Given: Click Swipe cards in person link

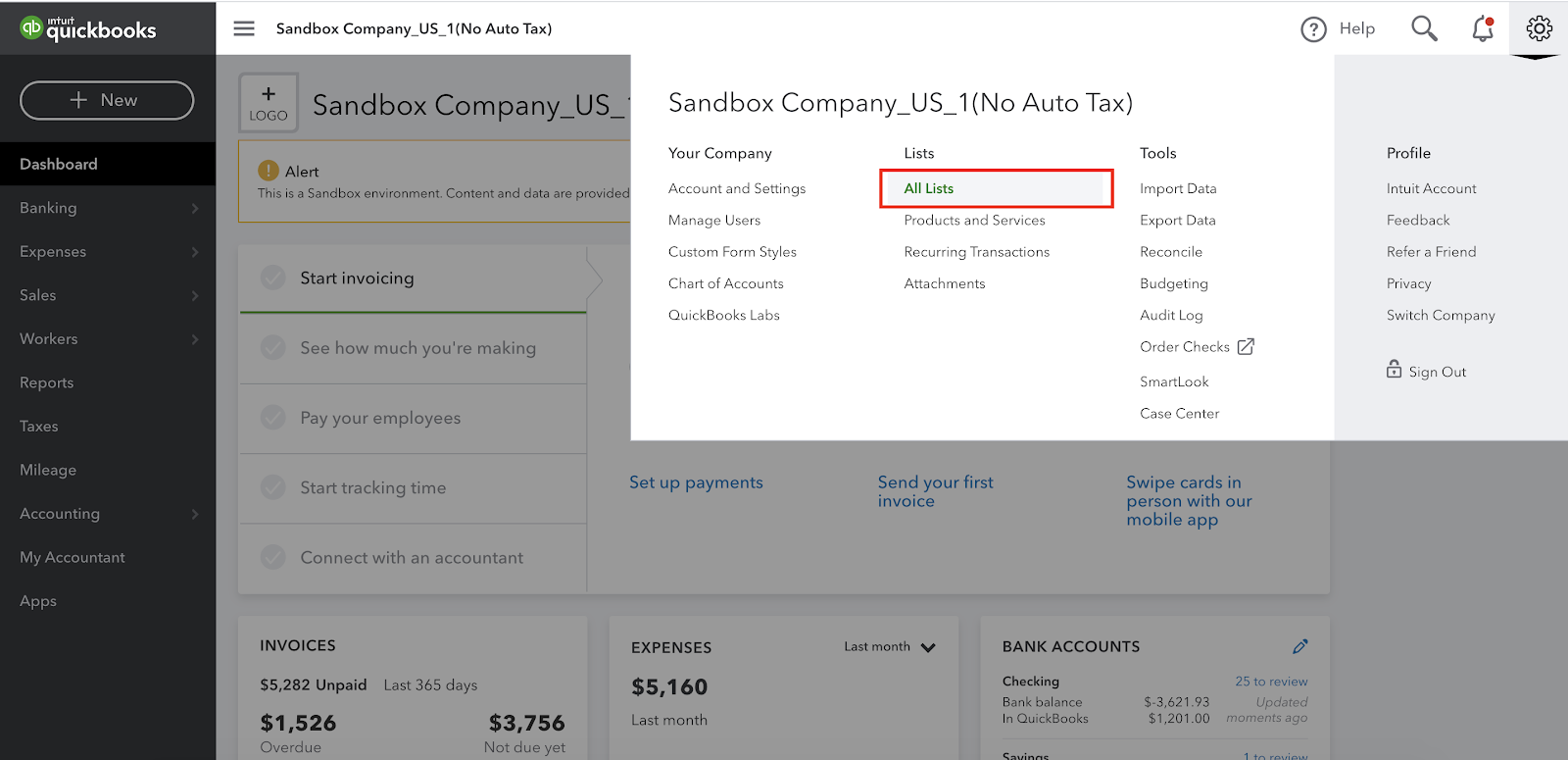Looking at the screenshot, I should tap(1189, 501).
